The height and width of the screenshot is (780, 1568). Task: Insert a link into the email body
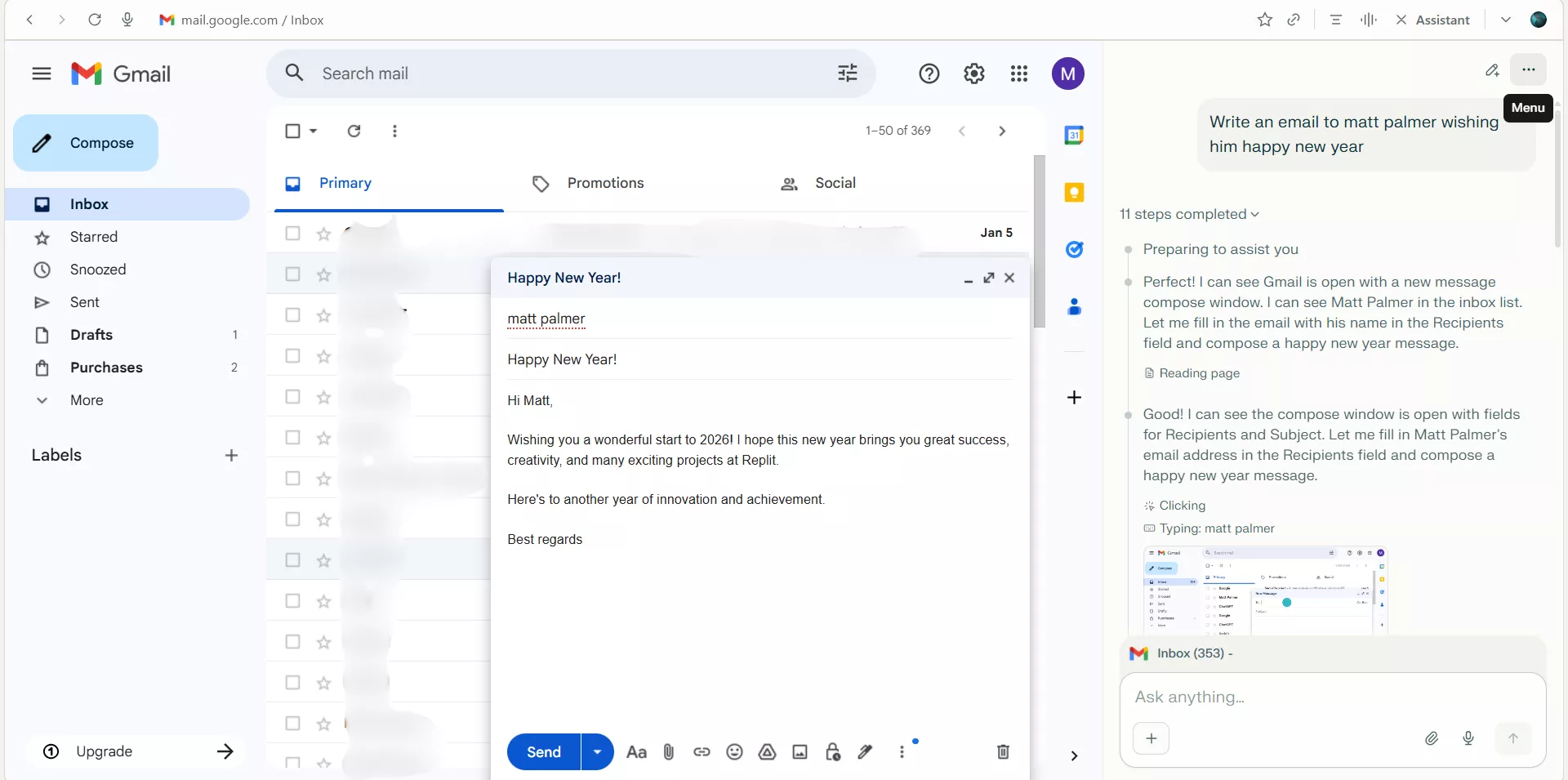click(702, 751)
